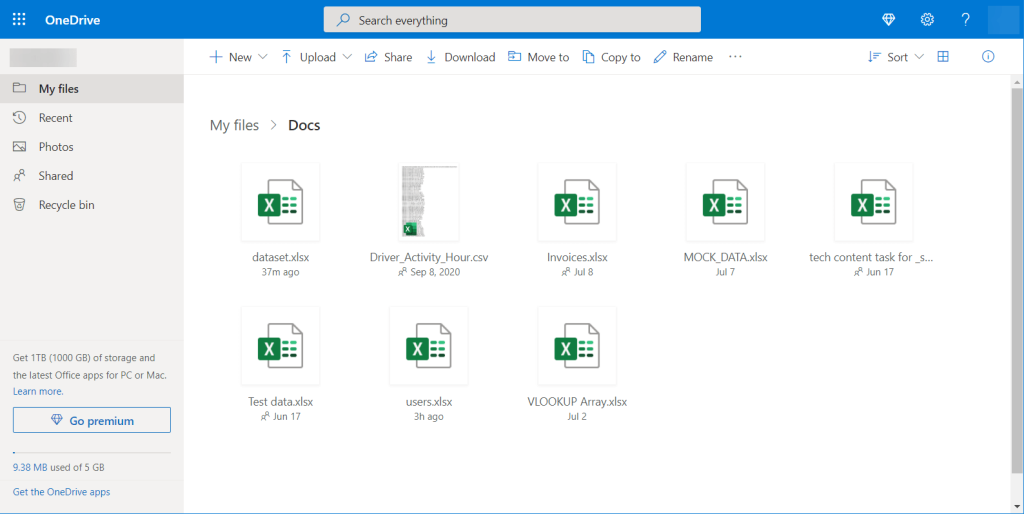Click Download in the toolbar
Viewport: 1024px width, 514px height.
tap(460, 57)
